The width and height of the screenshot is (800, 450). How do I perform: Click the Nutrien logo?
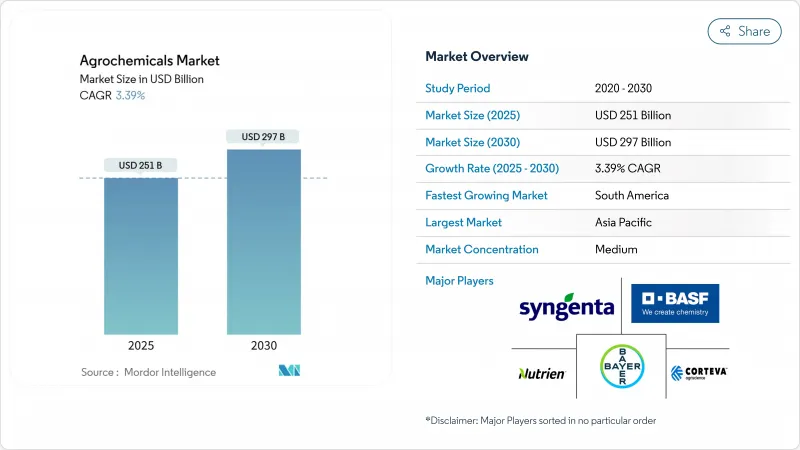pos(542,373)
